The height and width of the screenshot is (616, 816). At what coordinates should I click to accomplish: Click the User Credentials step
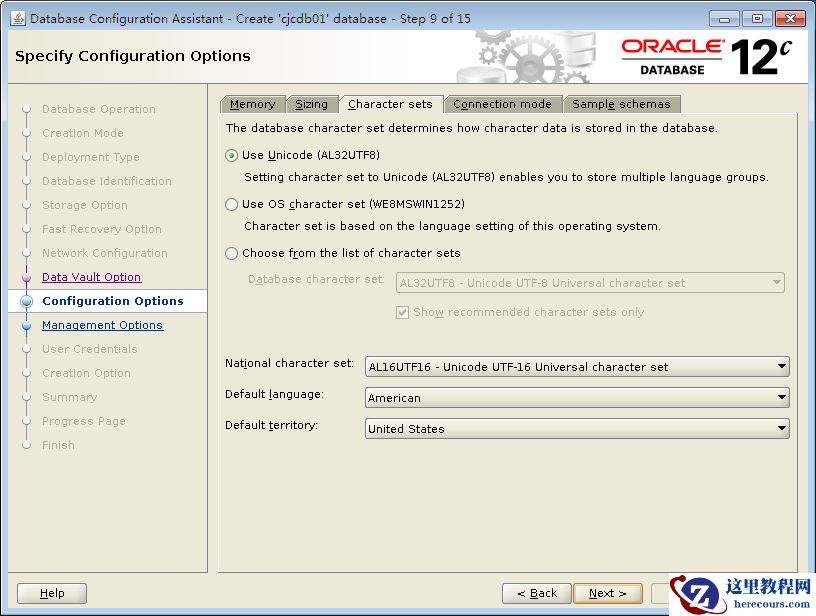(x=90, y=349)
